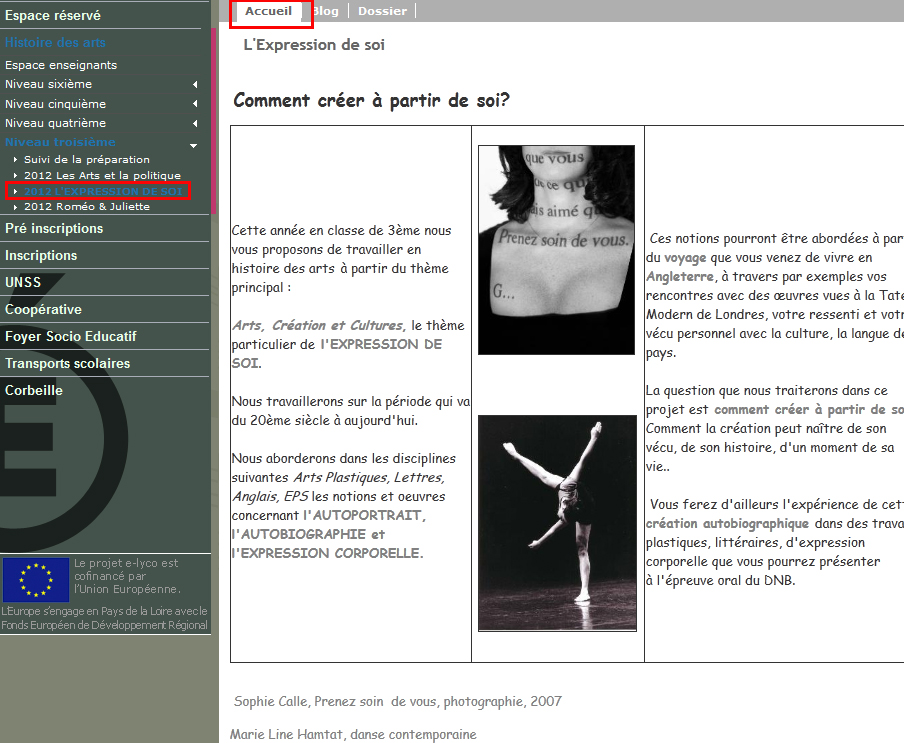Click the European Union flag logo
The image size is (904, 743).
click(36, 580)
